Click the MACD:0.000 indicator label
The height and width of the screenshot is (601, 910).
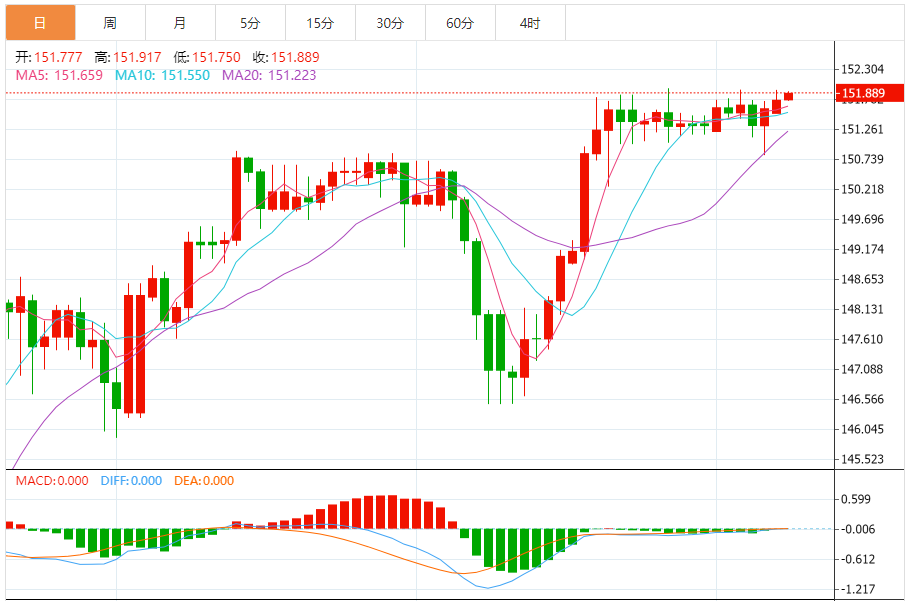coord(52,481)
